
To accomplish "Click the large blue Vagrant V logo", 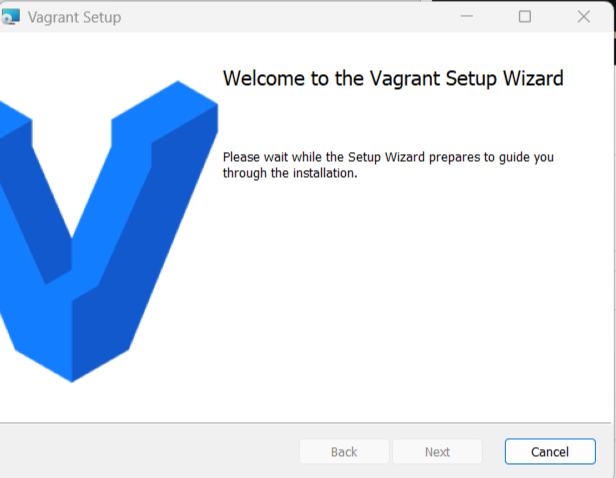I will tap(109, 232).
